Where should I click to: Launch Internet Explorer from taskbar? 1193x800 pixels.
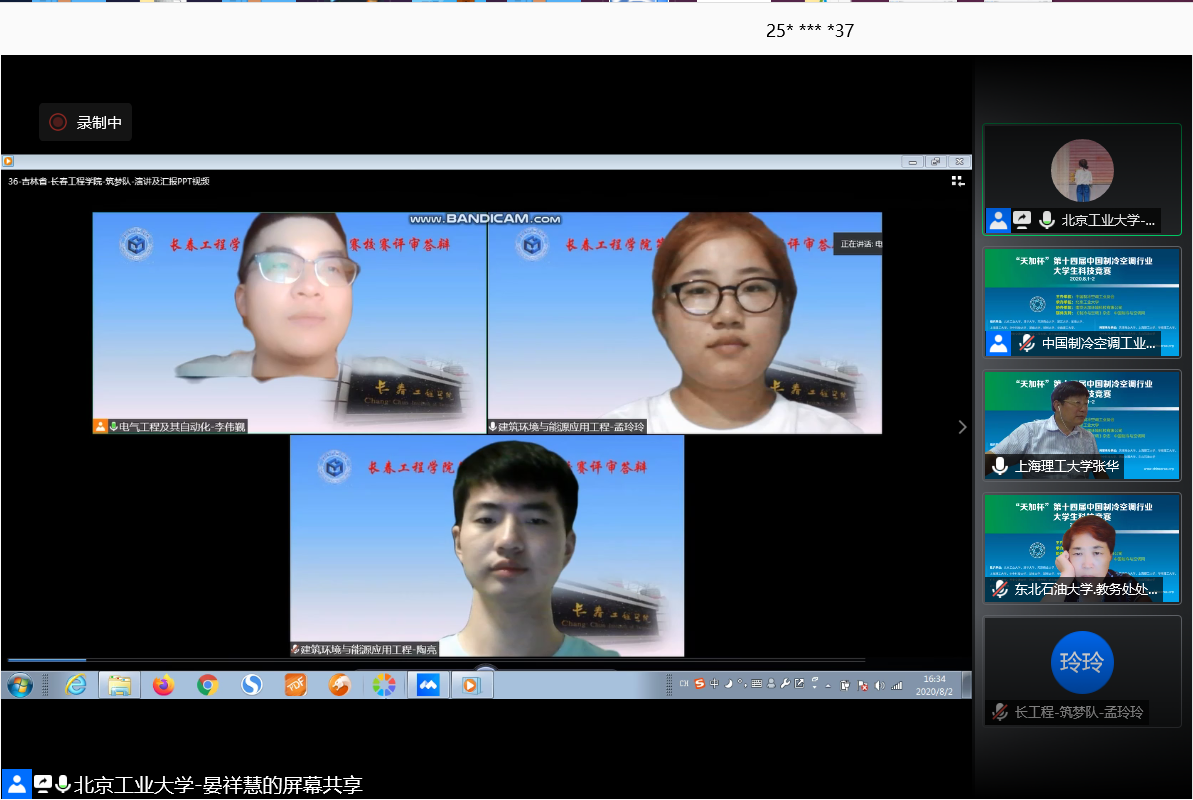coord(76,685)
